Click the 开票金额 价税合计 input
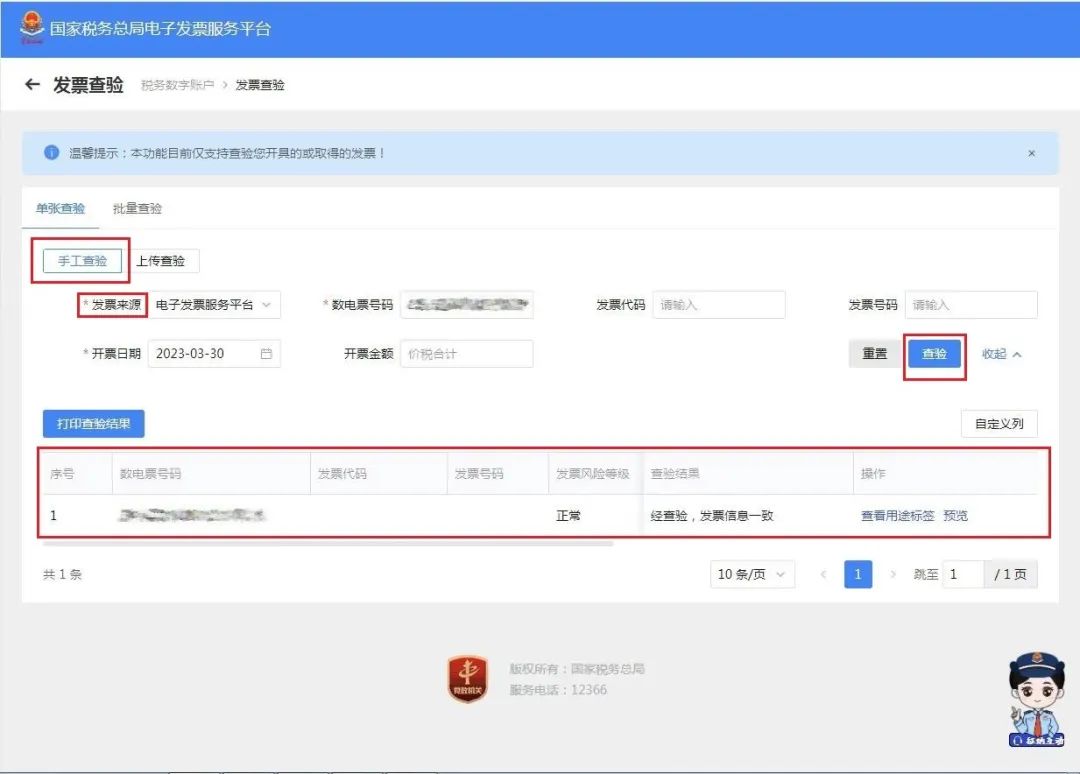This screenshot has height=774, width=1080. (x=467, y=353)
